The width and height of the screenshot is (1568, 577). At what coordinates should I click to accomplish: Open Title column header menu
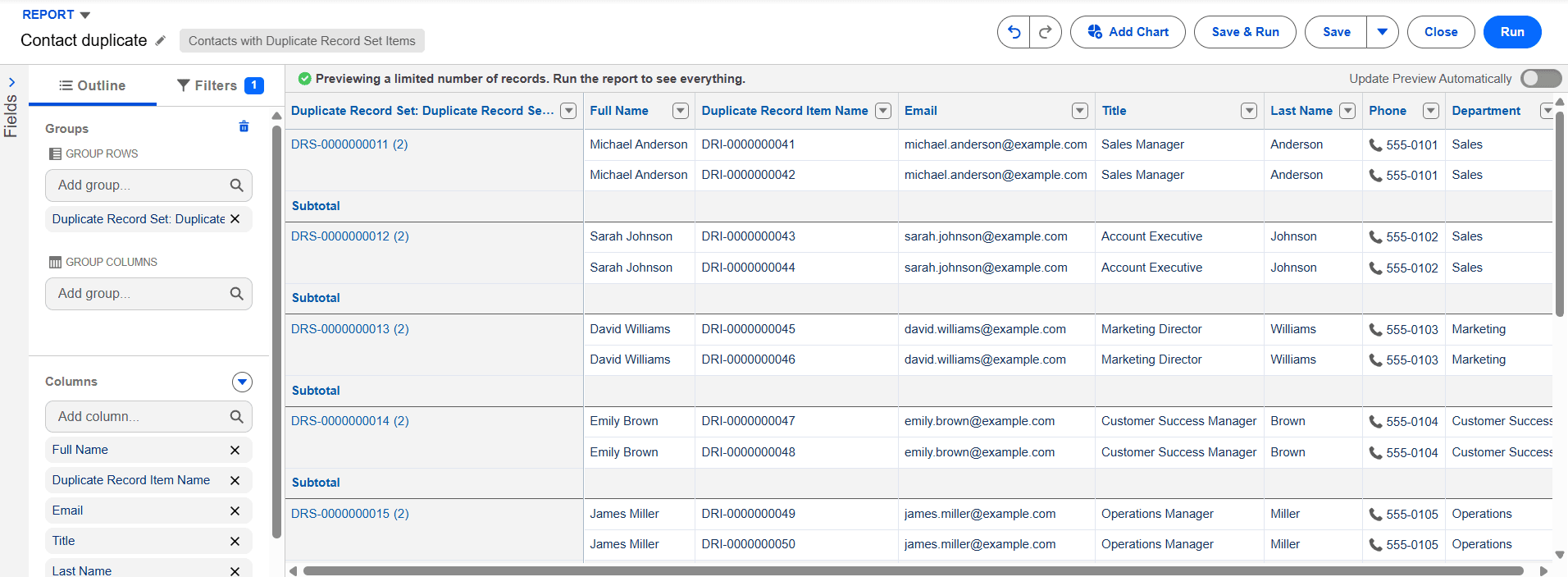[1249, 111]
